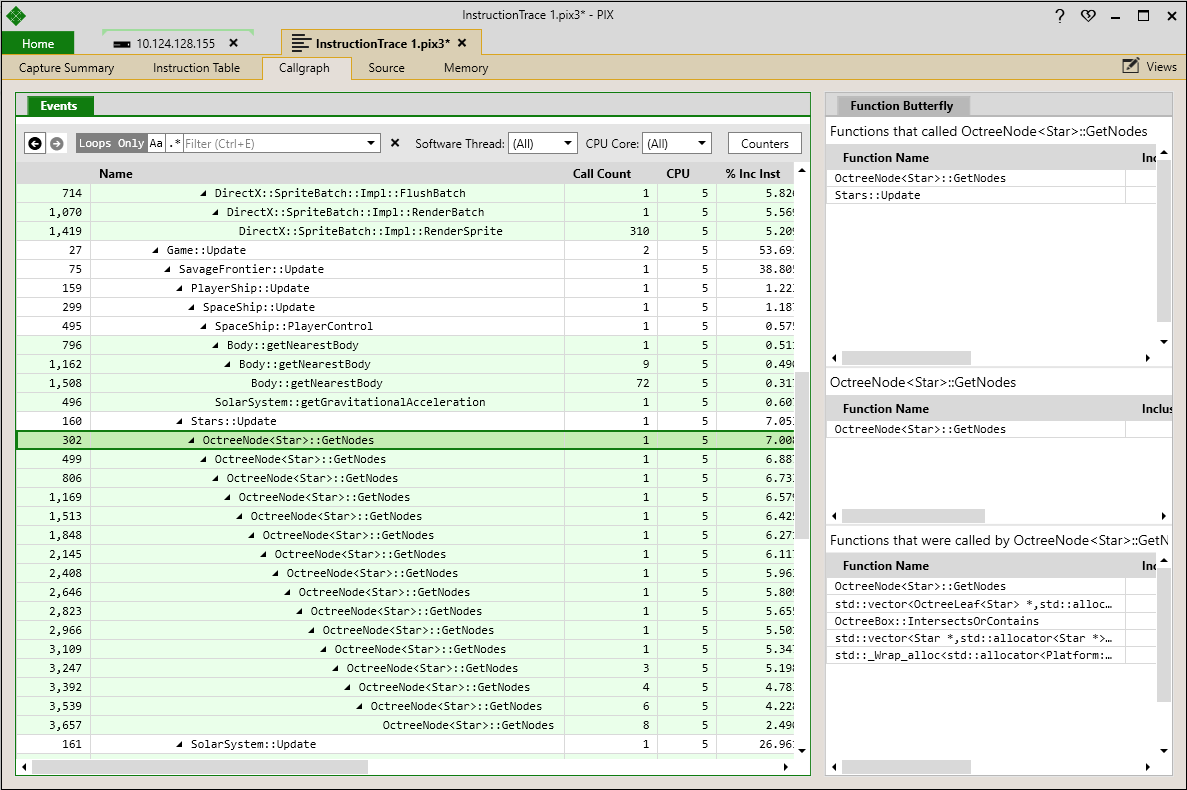
Task: Collapse the Stars::Update tree node
Action: (179, 421)
